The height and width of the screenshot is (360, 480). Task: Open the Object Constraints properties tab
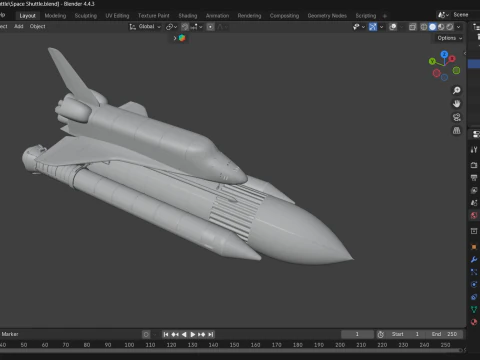point(474,297)
